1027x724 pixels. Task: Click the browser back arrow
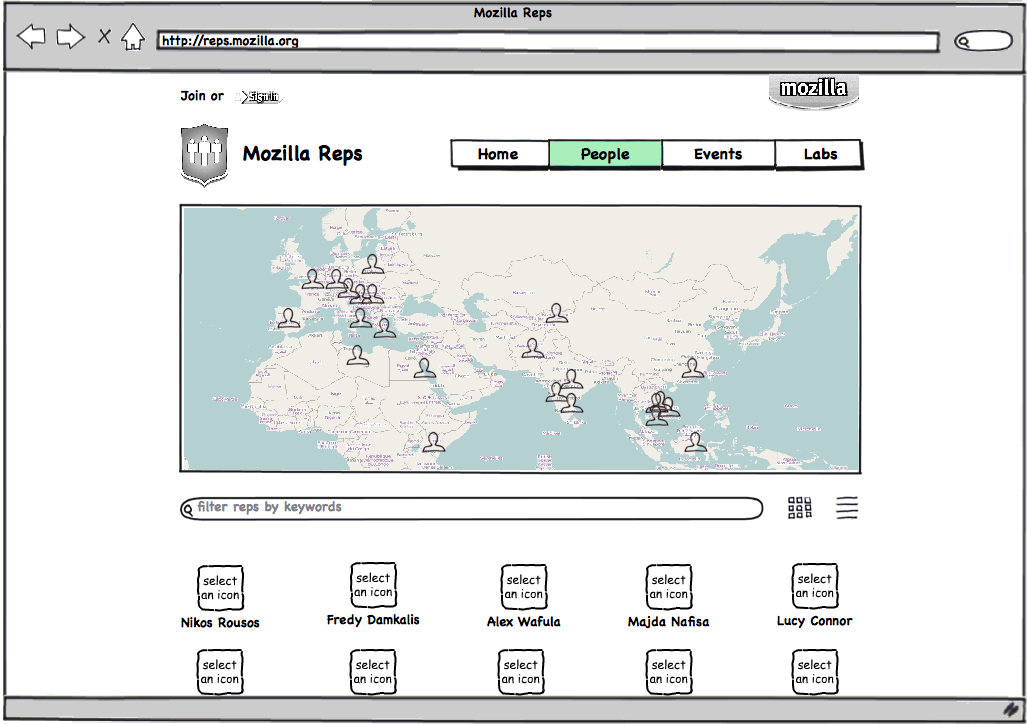[x=31, y=37]
